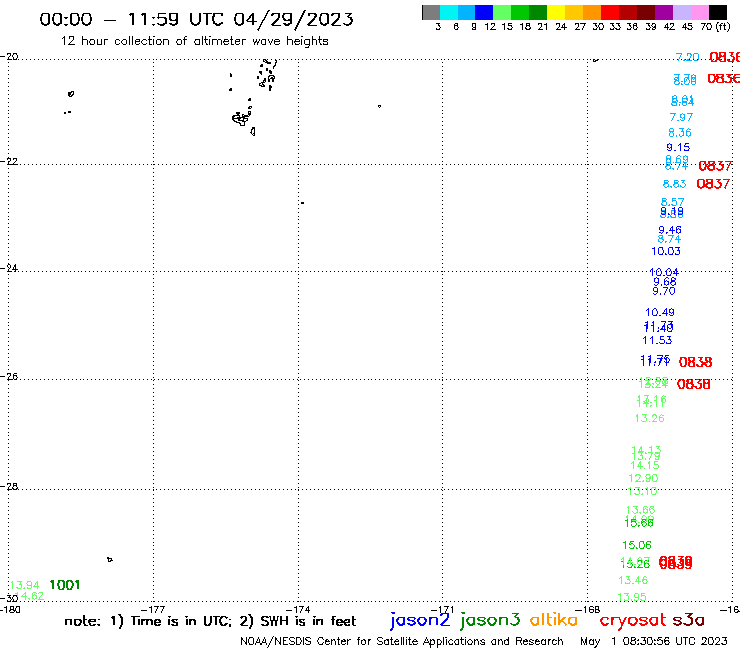
Task: Click the yellow 24 ft legend swatch
Action: (x=556, y=12)
